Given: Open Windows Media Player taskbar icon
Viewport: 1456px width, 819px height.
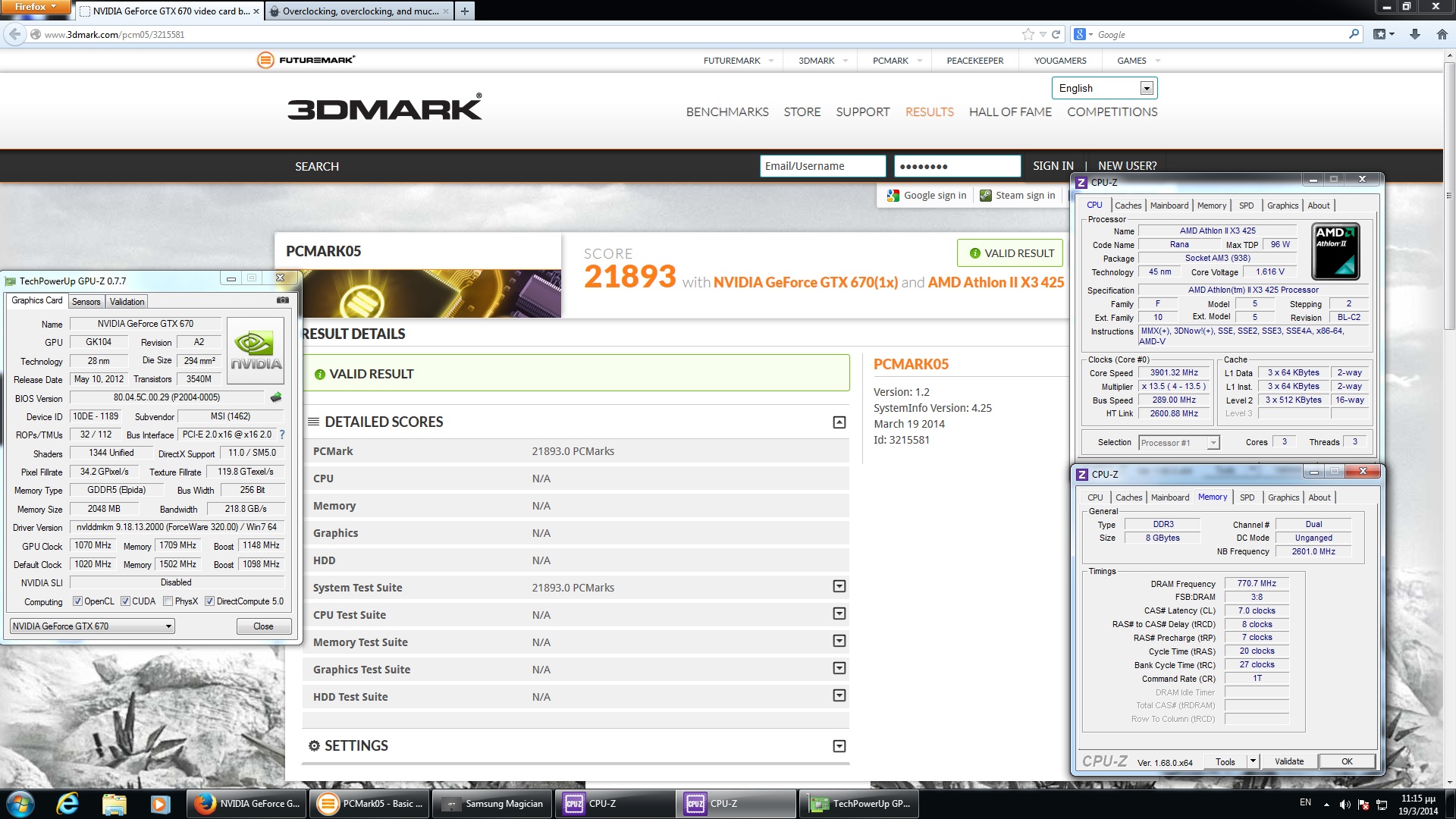Looking at the screenshot, I should point(159,804).
